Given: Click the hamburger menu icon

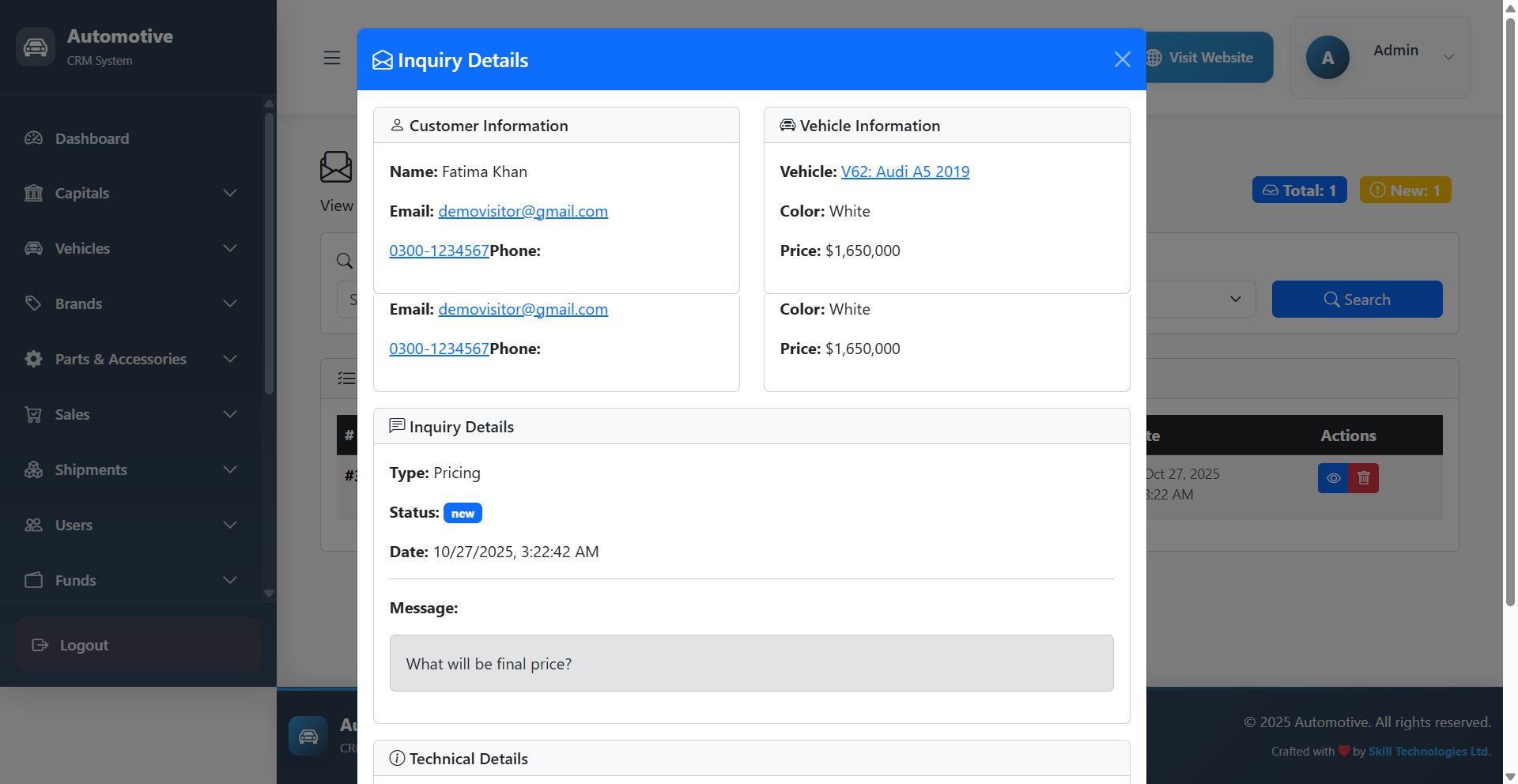Looking at the screenshot, I should [x=332, y=58].
